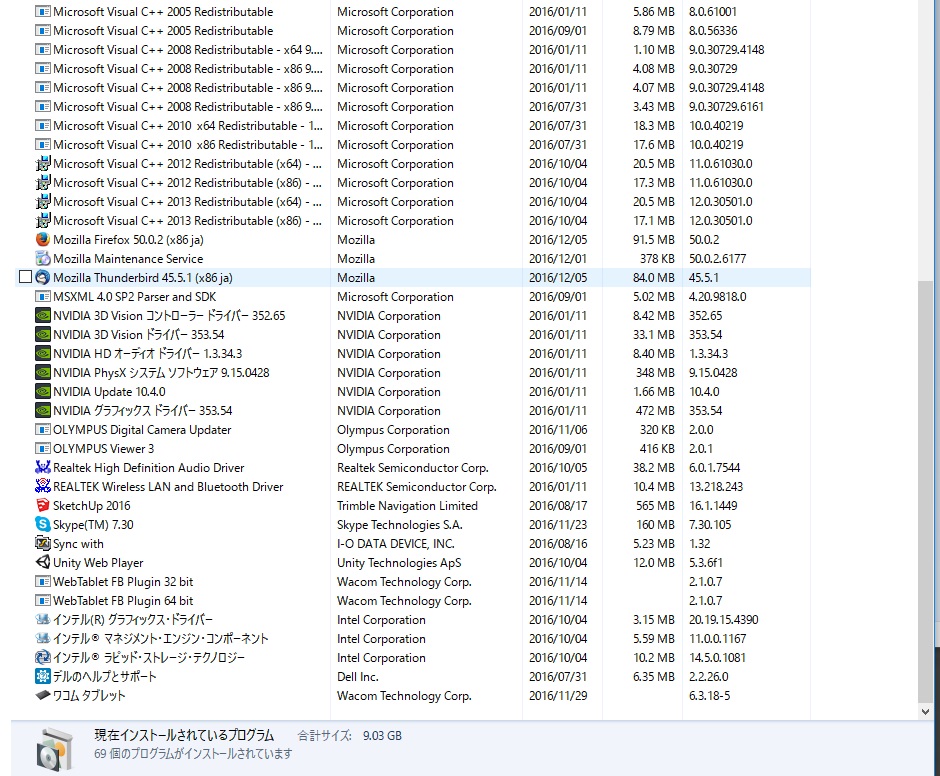Click the OLYMPUS Viewer 3 icon
The width and height of the screenshot is (940, 776).
click(43, 449)
